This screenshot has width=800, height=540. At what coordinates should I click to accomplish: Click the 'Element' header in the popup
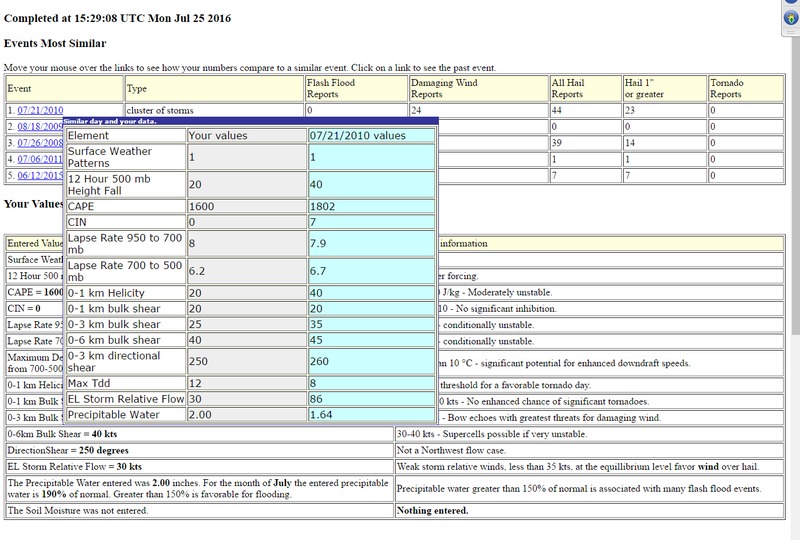pyautogui.click(x=126, y=135)
